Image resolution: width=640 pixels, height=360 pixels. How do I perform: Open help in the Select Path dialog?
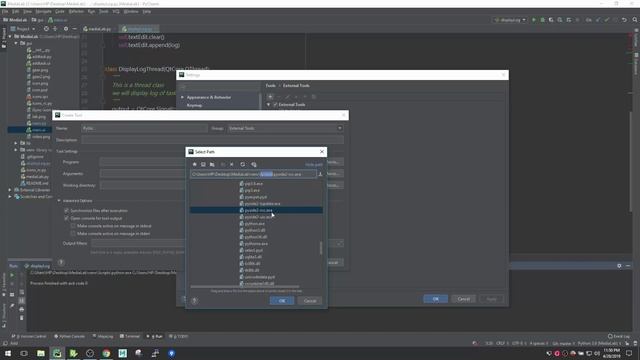point(195,301)
